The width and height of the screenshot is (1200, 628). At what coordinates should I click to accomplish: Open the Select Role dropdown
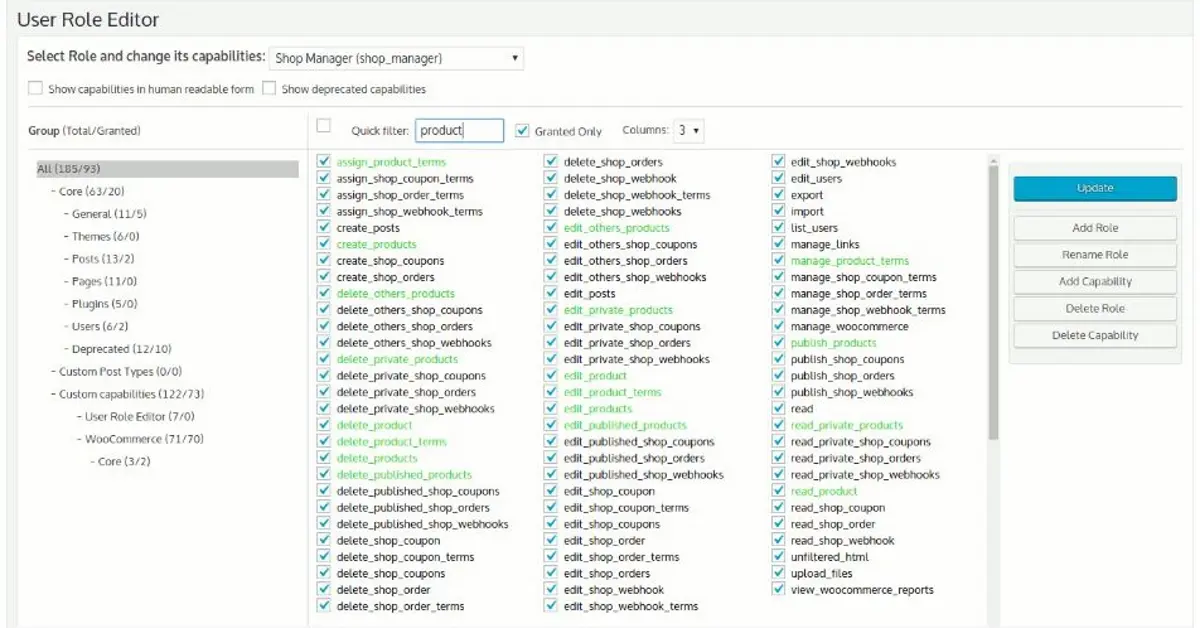pos(397,59)
